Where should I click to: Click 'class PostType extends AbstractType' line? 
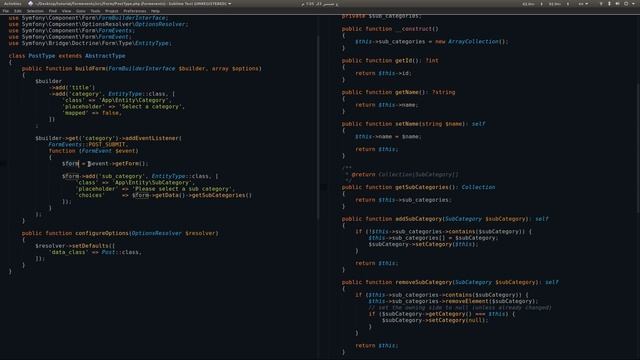67,56
